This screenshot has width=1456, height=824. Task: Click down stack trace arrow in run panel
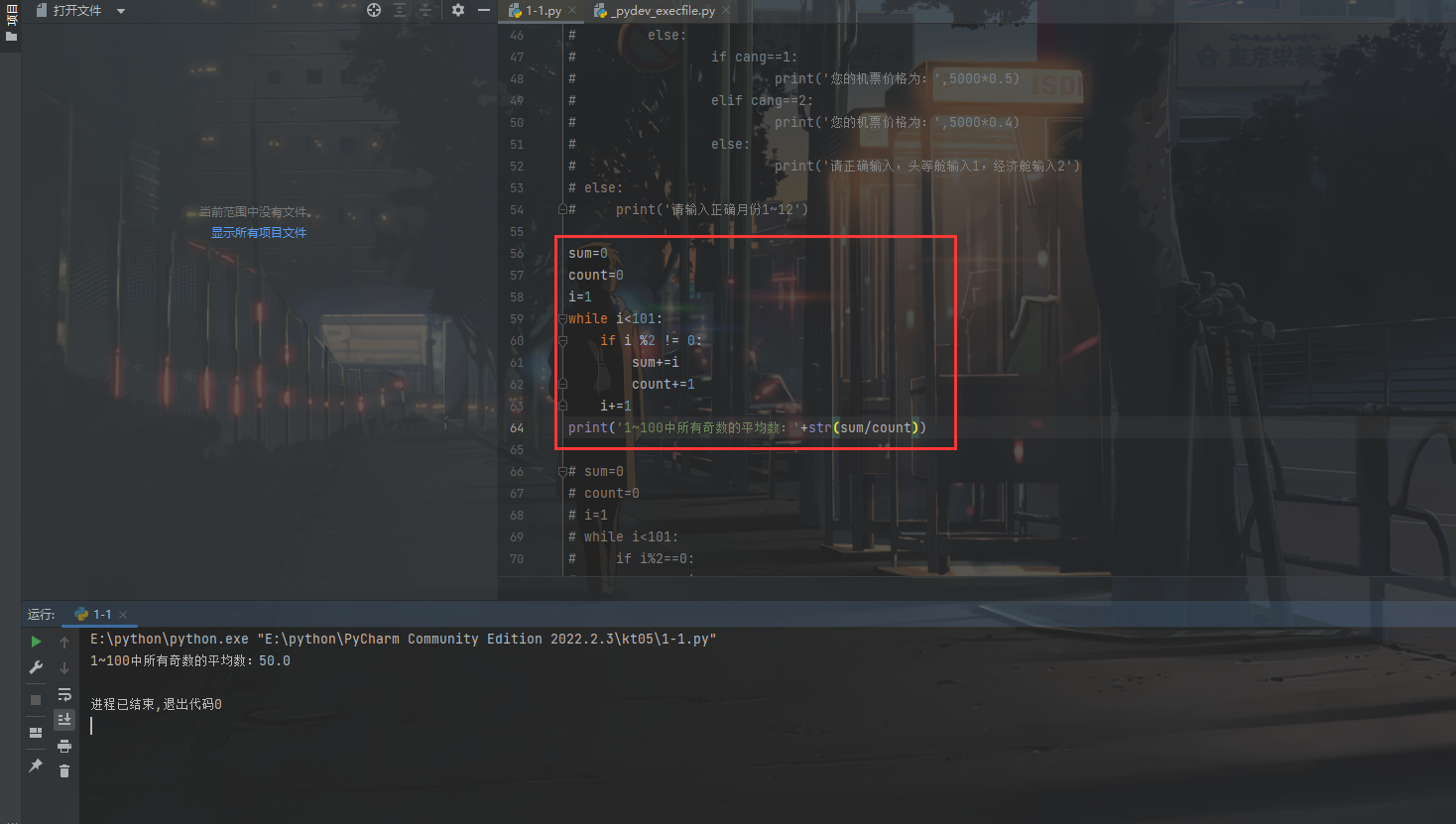coord(64,667)
